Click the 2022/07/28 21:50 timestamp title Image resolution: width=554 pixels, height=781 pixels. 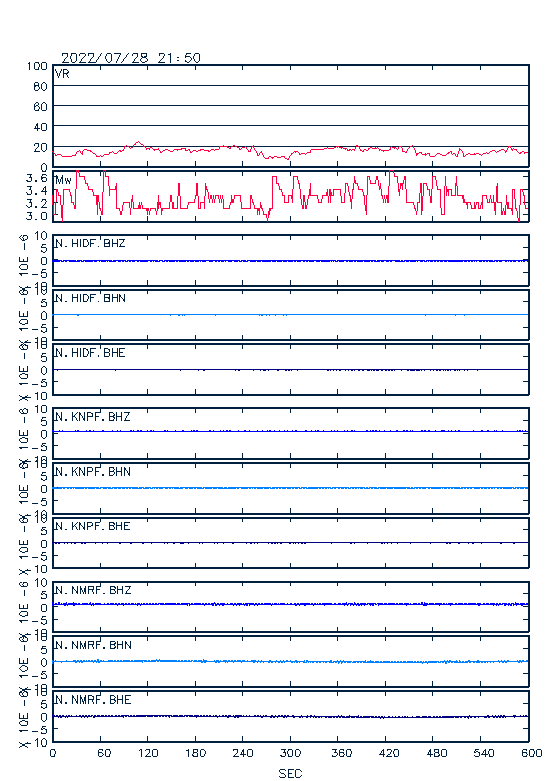(131, 58)
